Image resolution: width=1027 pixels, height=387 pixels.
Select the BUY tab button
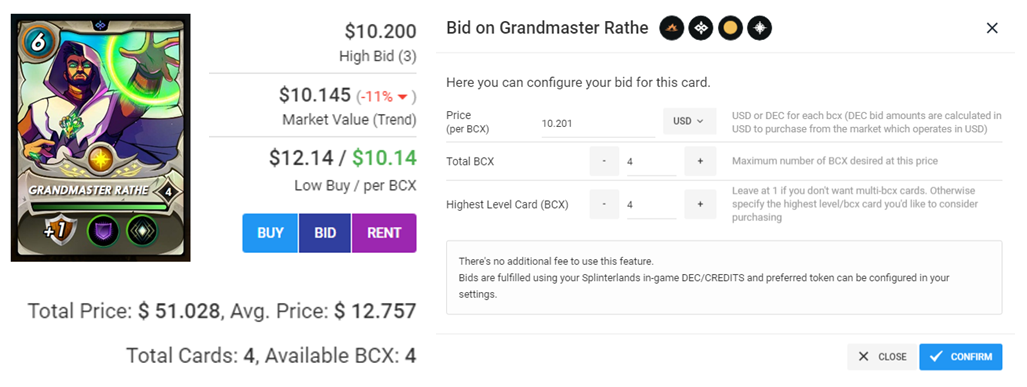click(x=270, y=232)
